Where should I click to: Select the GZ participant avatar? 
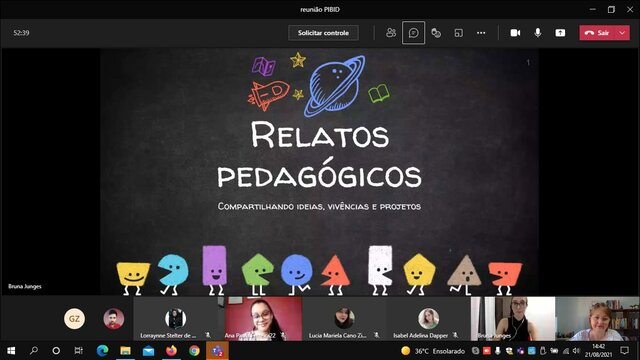74,319
